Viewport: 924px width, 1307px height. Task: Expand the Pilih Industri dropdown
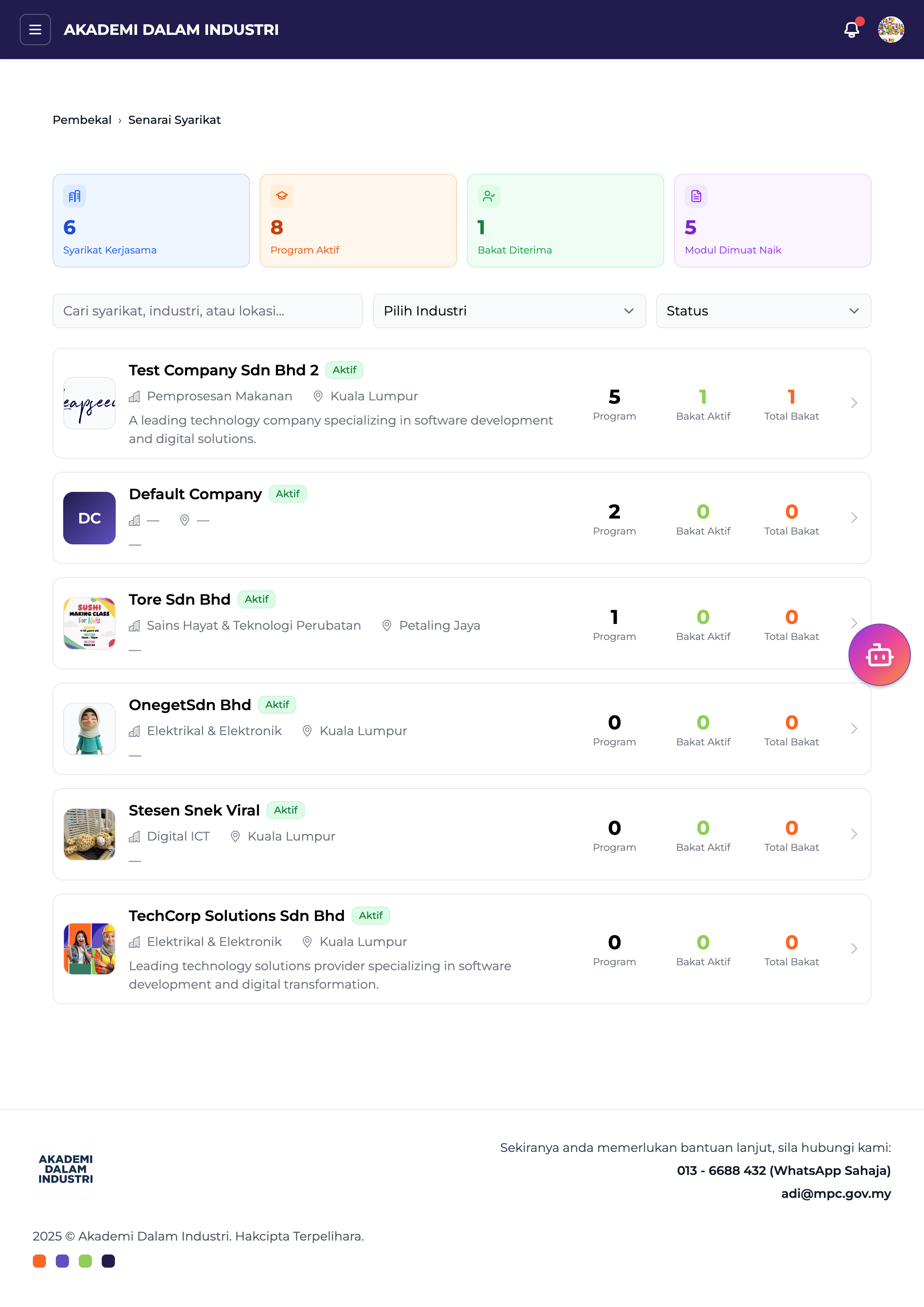click(509, 311)
